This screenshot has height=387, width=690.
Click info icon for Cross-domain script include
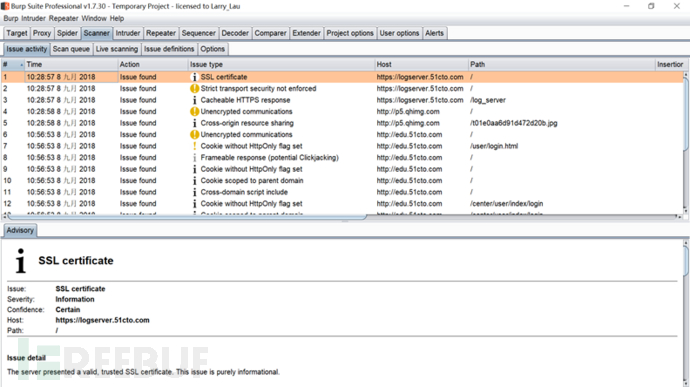pyautogui.click(x=195, y=192)
